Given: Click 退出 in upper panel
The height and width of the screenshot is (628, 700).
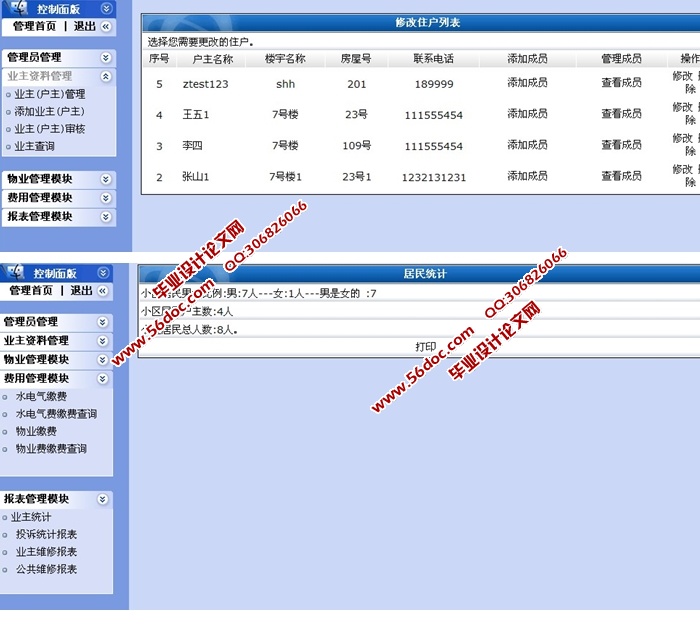Looking at the screenshot, I should pyautogui.click(x=84, y=26).
